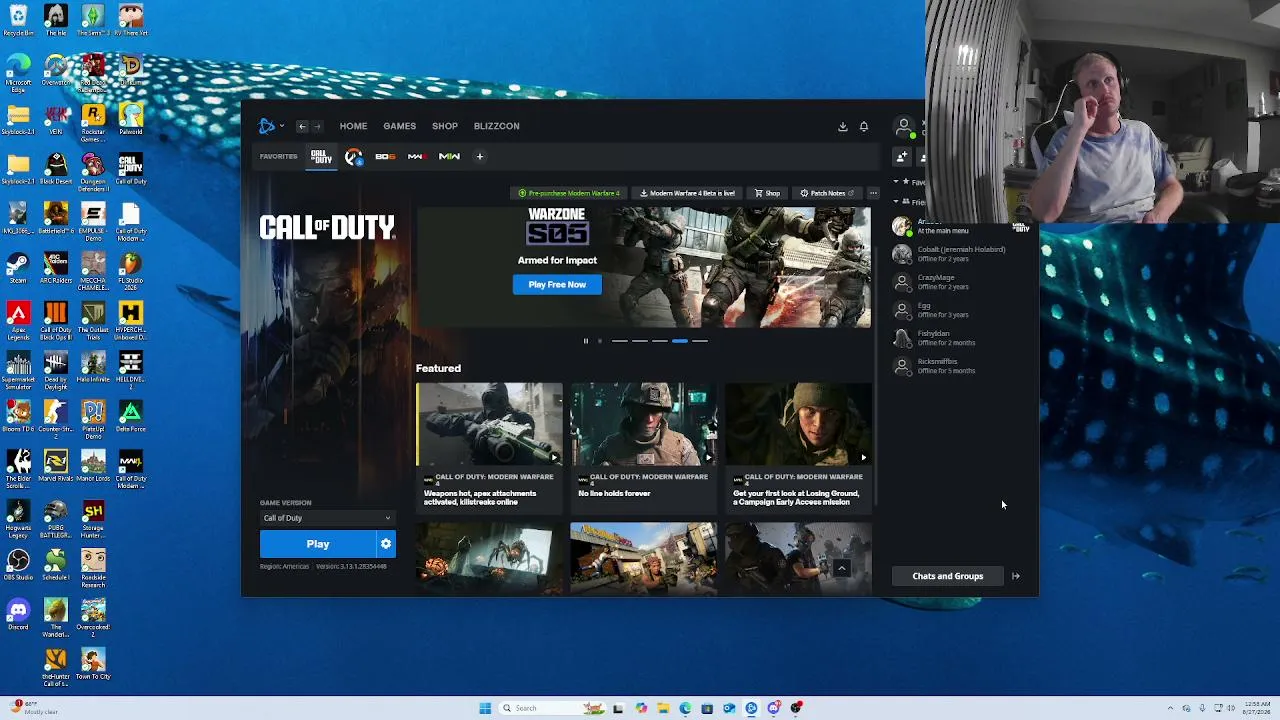Image resolution: width=1280 pixels, height=720 pixels.
Task: Open the Call of Duty Shop button
Action: tap(767, 193)
